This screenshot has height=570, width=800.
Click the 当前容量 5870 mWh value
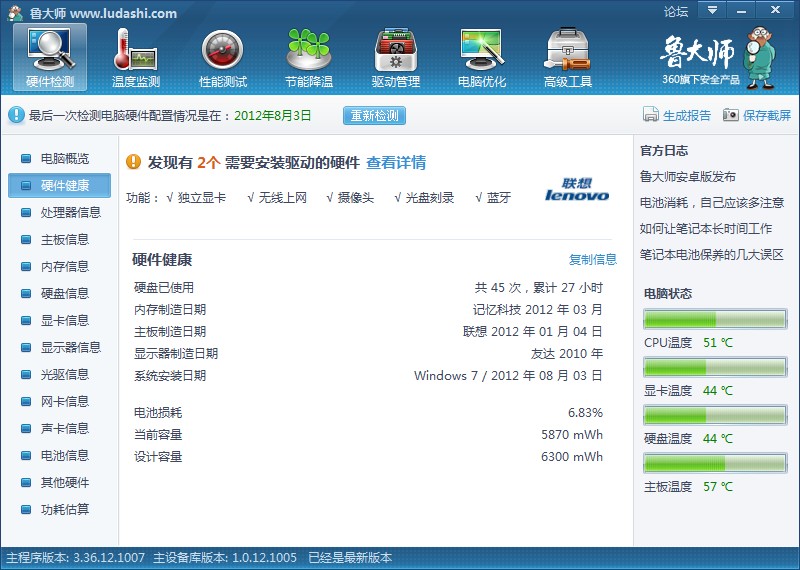(x=572, y=434)
